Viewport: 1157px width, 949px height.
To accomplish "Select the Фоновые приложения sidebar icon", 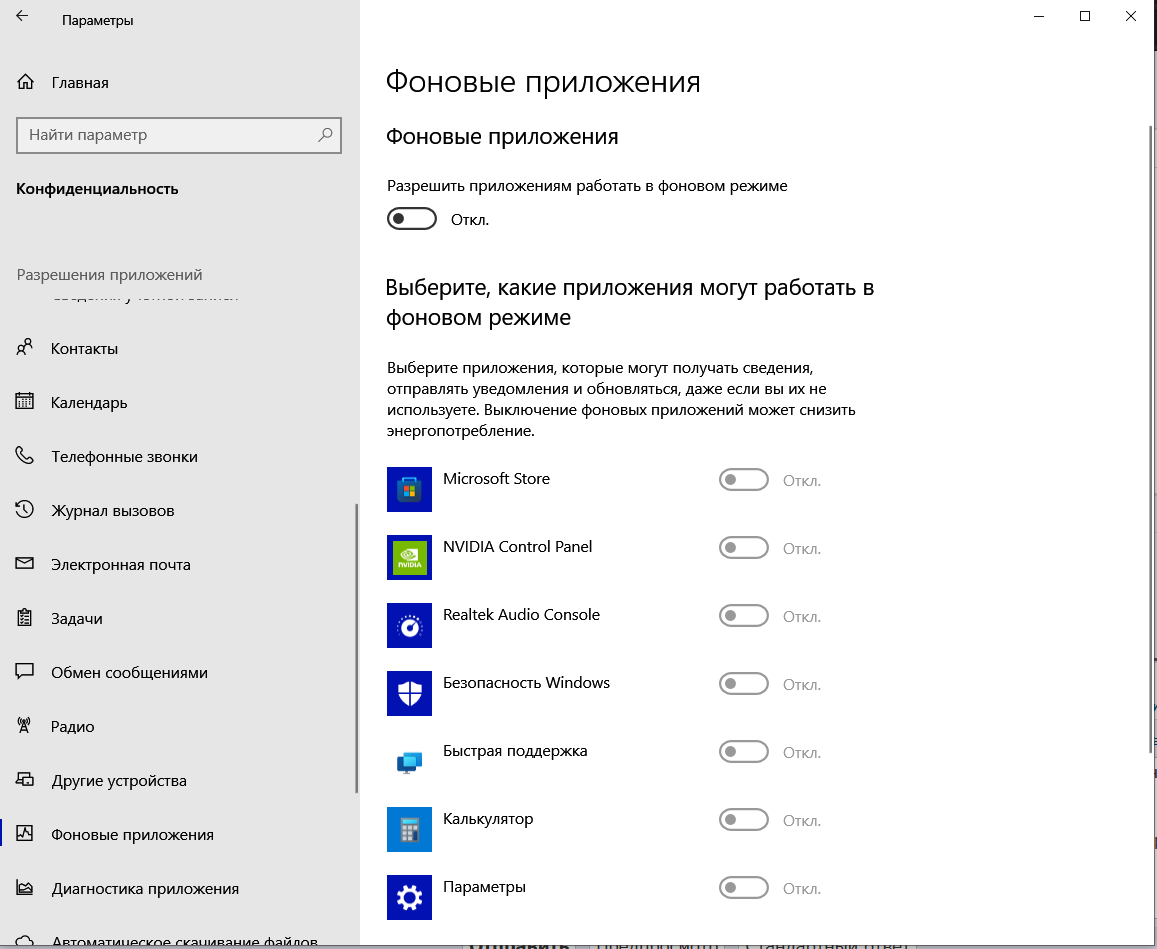I will [x=24, y=833].
